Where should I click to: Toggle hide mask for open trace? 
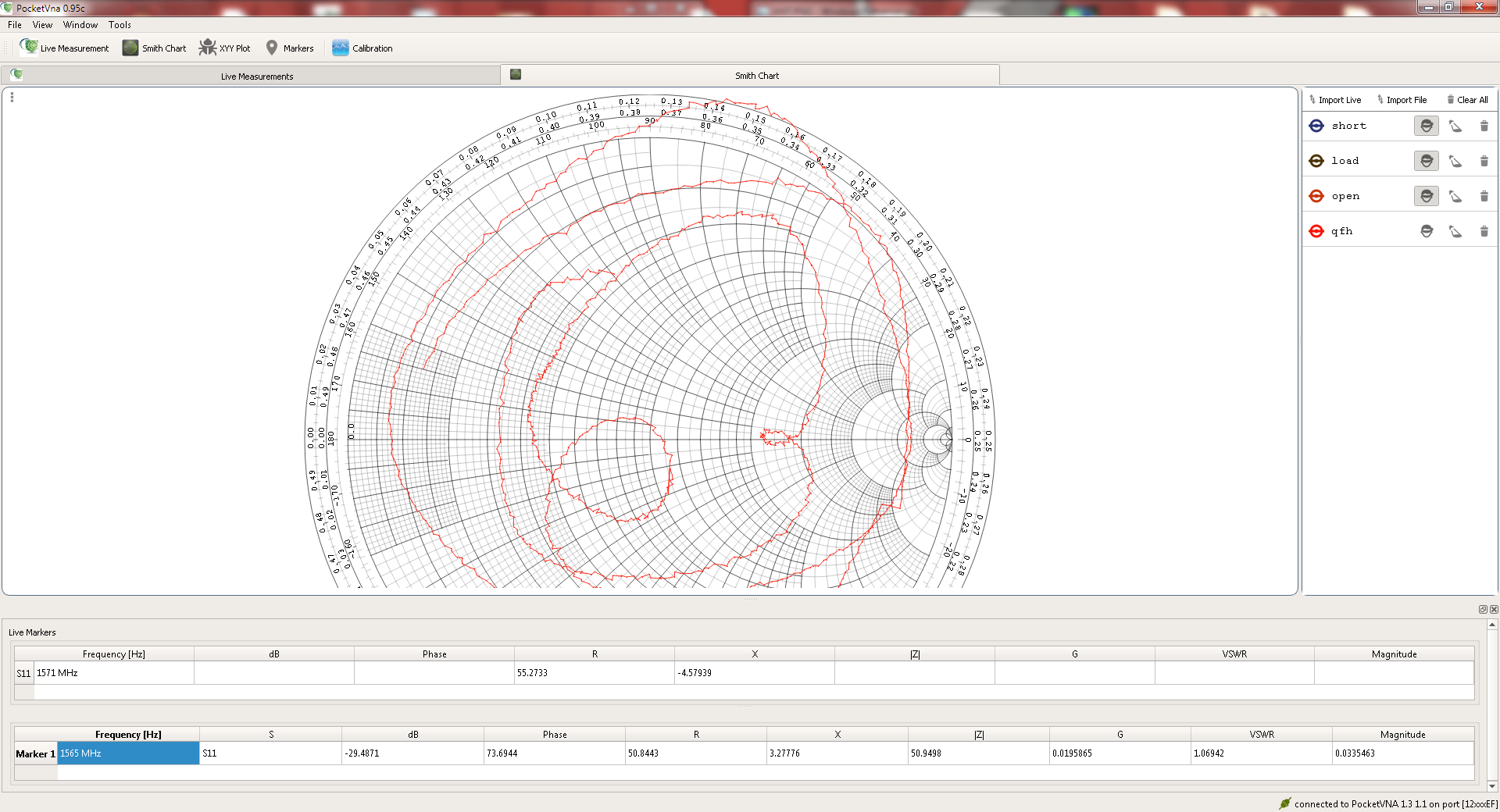[1427, 196]
